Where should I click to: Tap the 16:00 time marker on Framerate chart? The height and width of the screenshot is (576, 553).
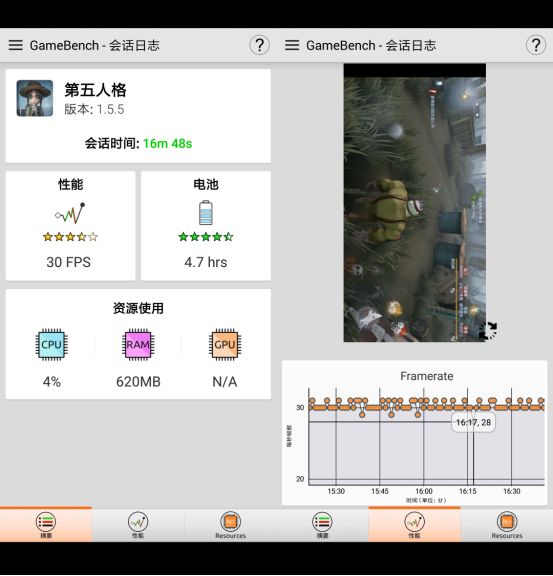point(424,491)
